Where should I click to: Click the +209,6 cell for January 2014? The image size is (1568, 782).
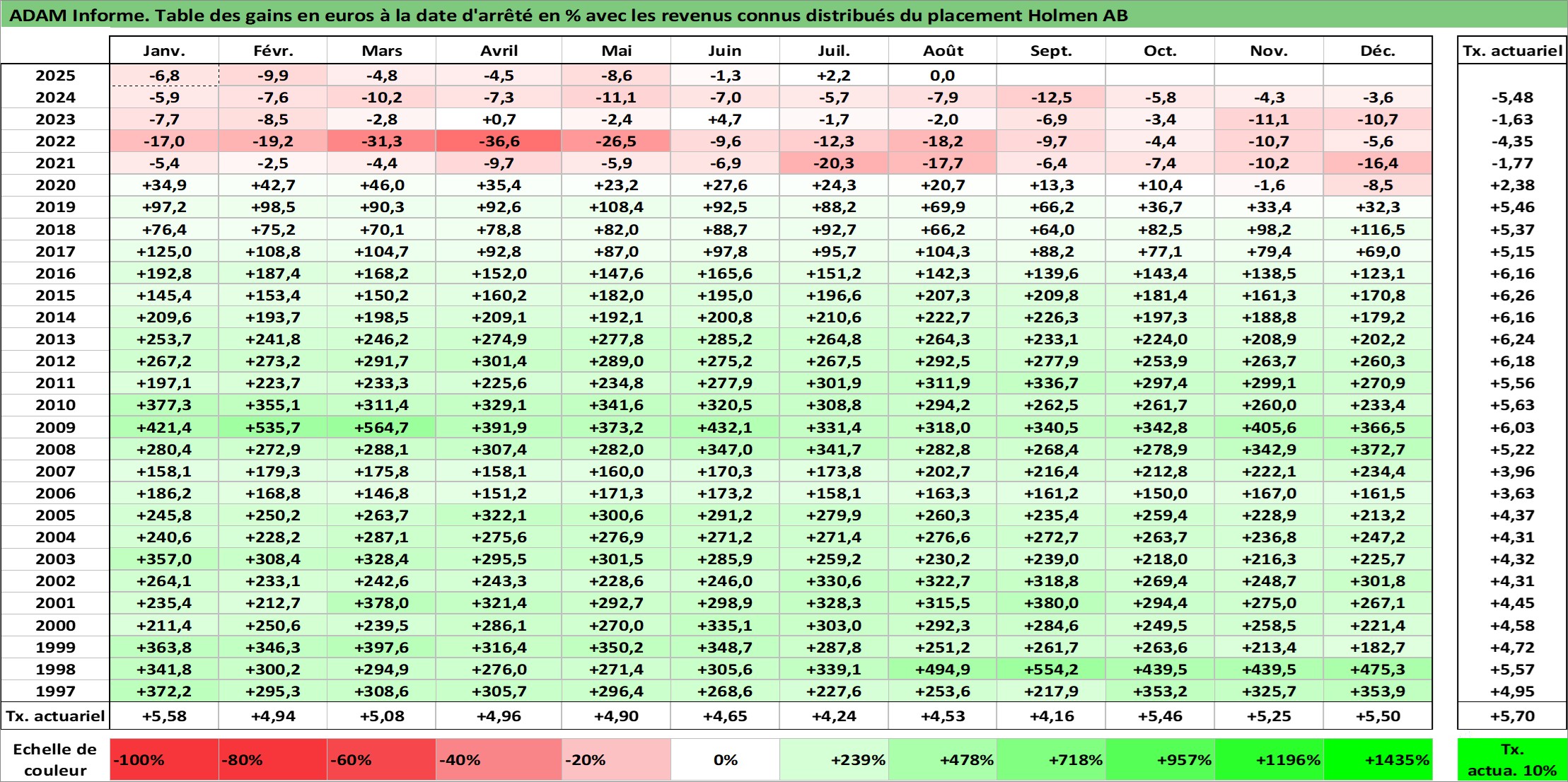(x=164, y=317)
